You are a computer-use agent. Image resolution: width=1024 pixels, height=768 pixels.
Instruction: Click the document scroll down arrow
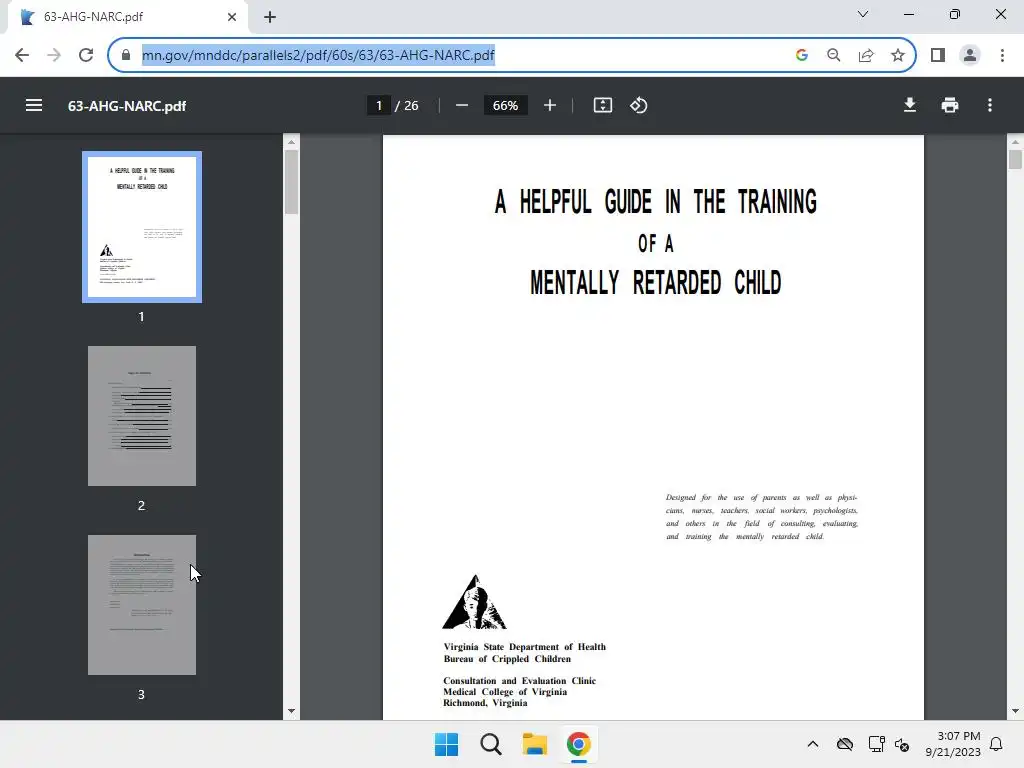point(1015,711)
